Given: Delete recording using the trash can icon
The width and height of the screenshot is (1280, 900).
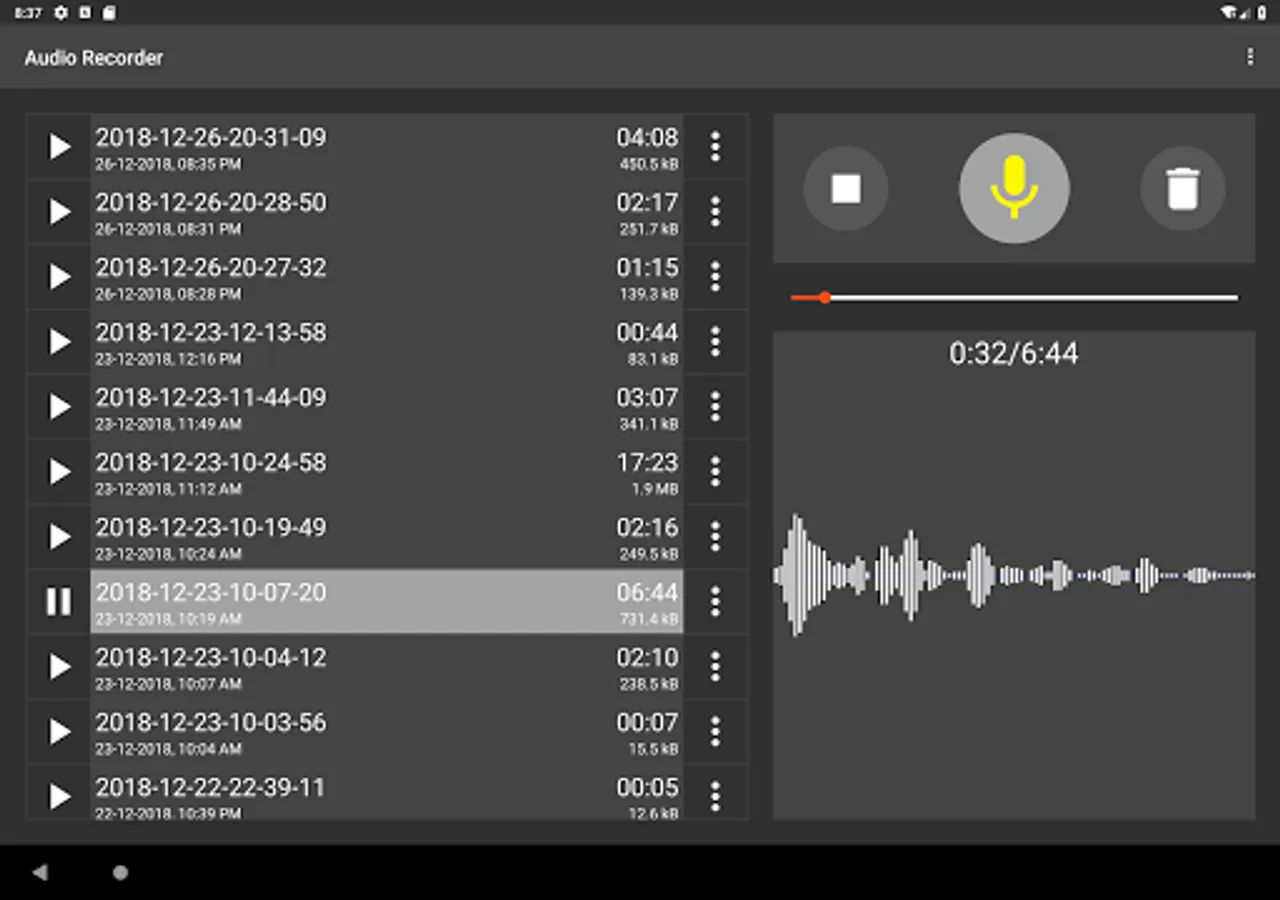Looking at the screenshot, I should [x=1182, y=188].
